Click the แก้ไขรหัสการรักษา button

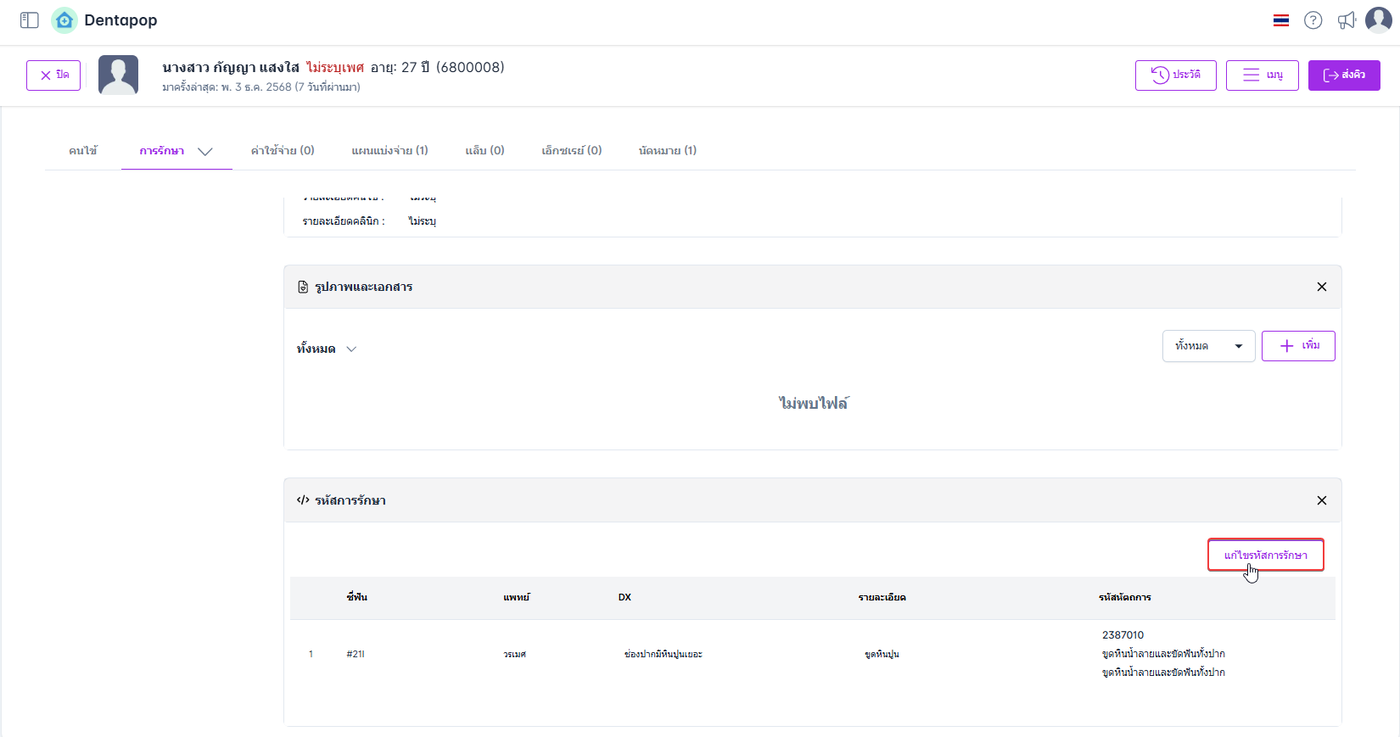click(x=1265, y=555)
